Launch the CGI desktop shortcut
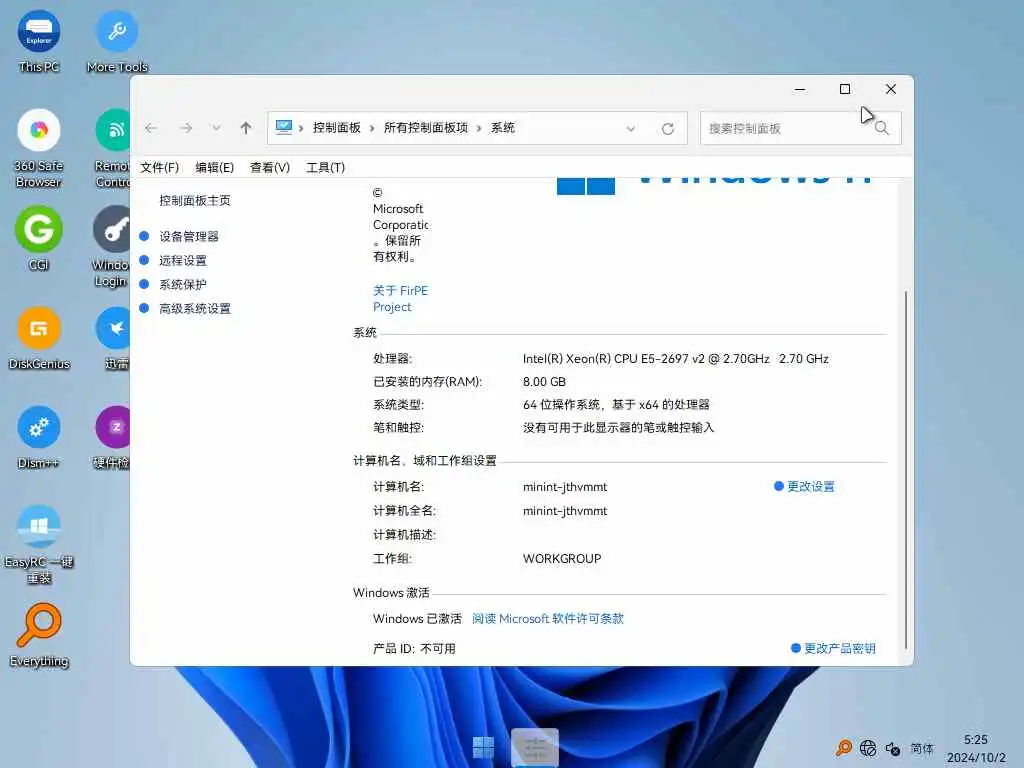The height and width of the screenshot is (768, 1024). click(x=39, y=237)
